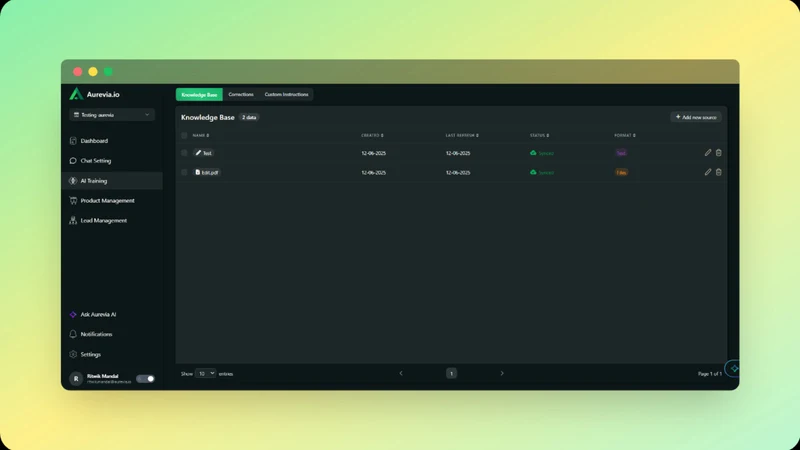Click the Knowledge Base heading text
Image resolution: width=800 pixels, height=450 pixels.
[x=208, y=117]
